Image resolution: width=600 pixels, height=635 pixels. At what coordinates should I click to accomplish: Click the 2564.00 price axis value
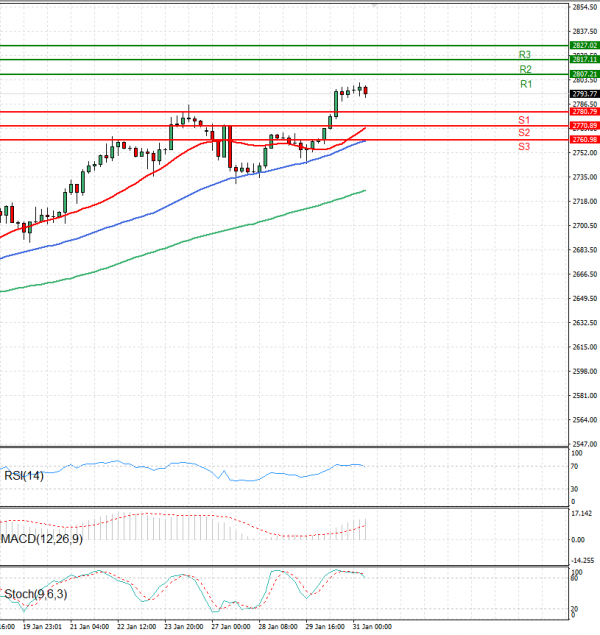tap(585, 420)
